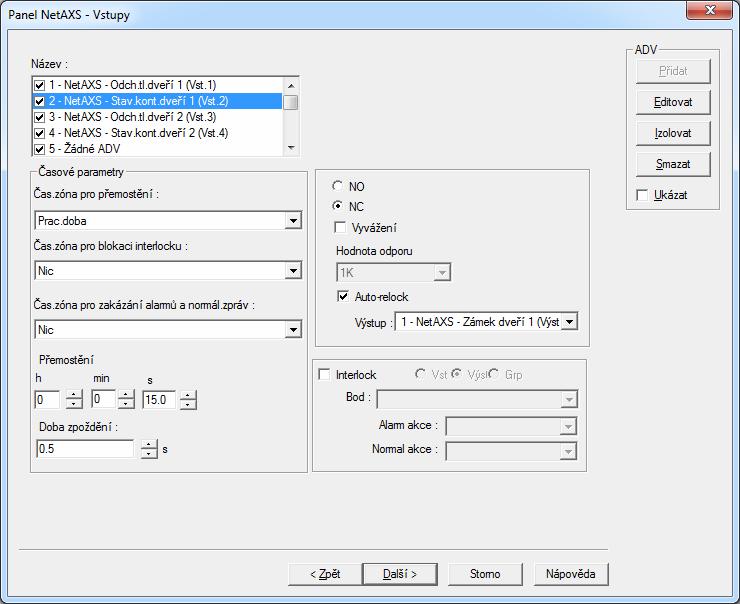The height and width of the screenshot is (604, 740).
Task: Toggle checkbox for 1 - NetAXS - Odch.tl.dveří 1
Action: point(40,85)
